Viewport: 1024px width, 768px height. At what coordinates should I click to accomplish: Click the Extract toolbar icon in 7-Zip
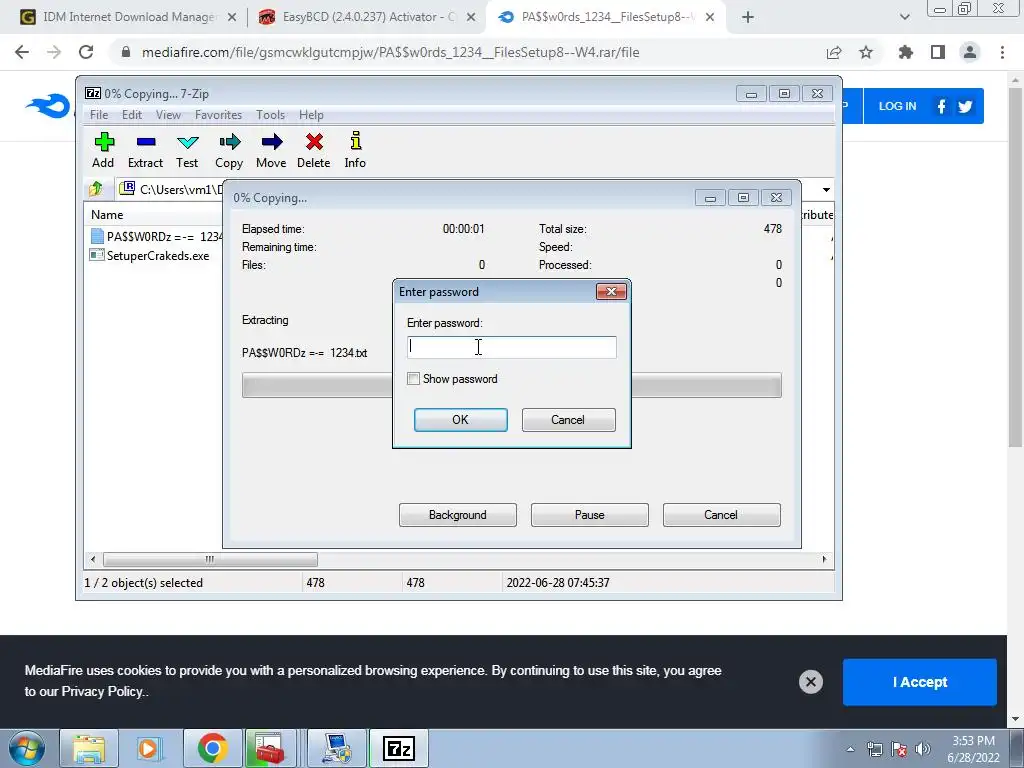point(145,150)
